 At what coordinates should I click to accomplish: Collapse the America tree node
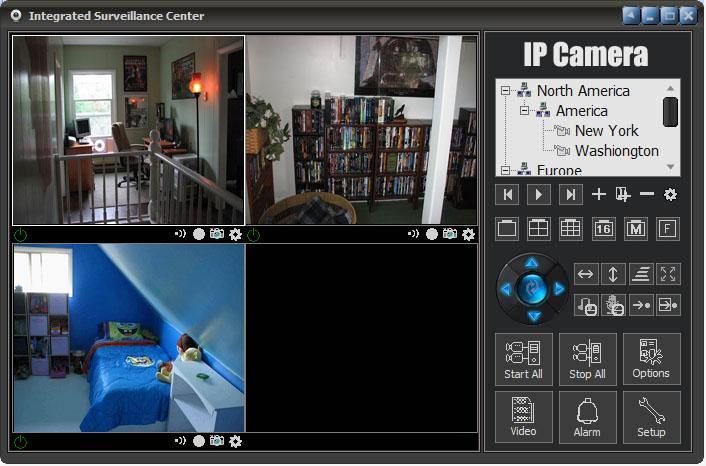524,111
